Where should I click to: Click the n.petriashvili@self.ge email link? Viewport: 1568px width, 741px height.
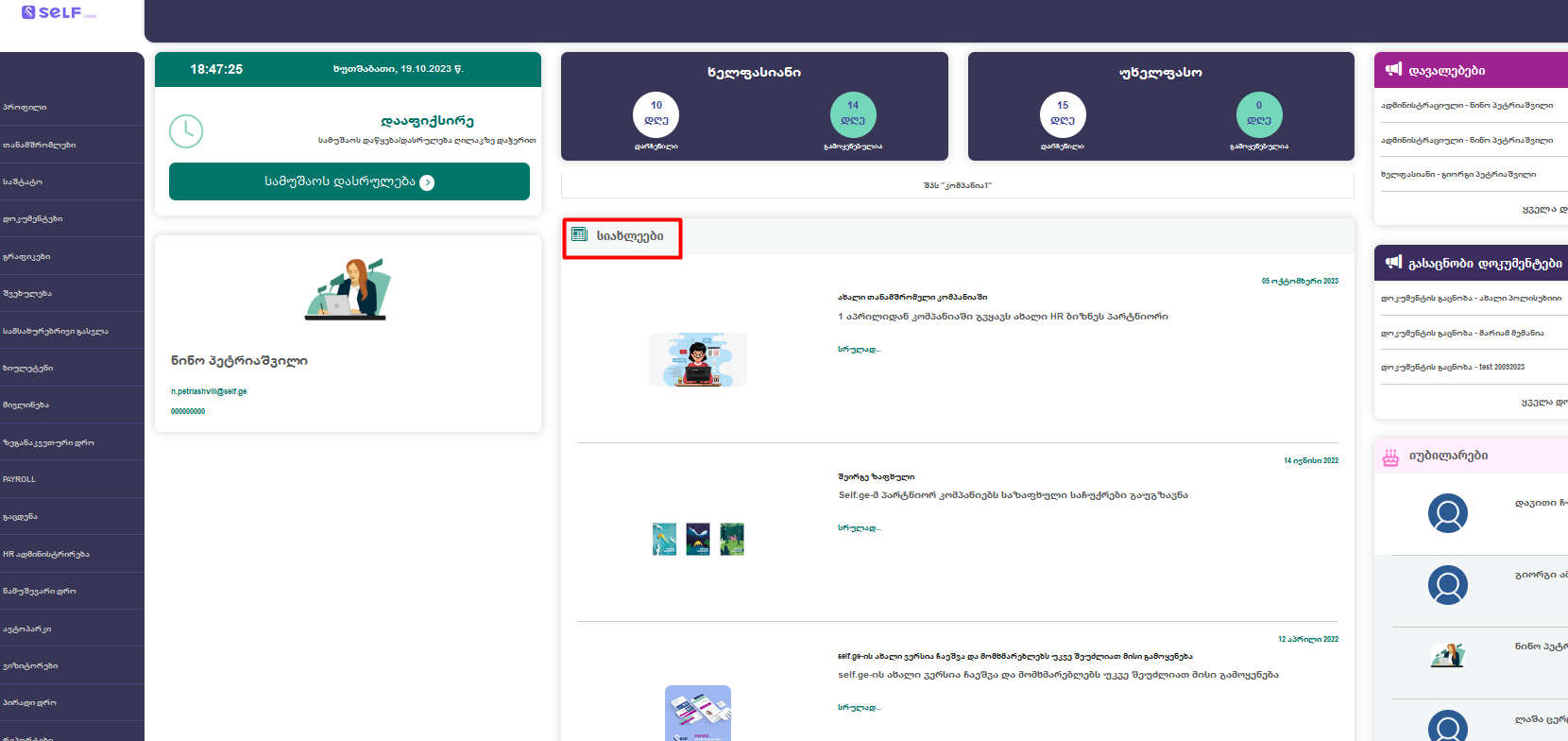tap(209, 391)
